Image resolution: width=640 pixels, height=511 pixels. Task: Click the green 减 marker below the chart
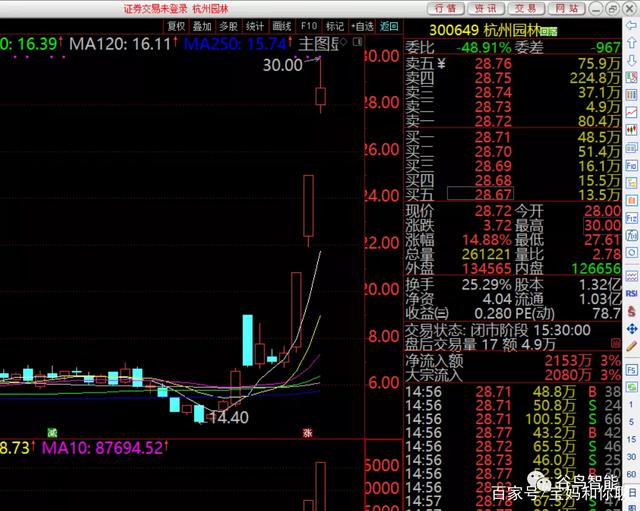pos(52,433)
